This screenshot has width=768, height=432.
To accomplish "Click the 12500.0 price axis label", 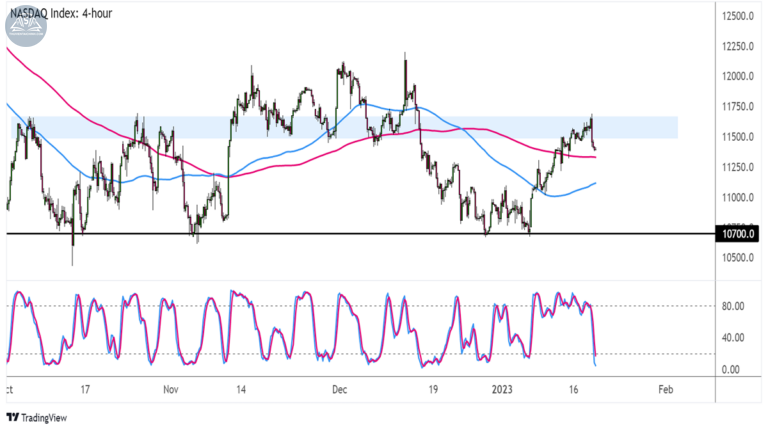I will [x=738, y=16].
